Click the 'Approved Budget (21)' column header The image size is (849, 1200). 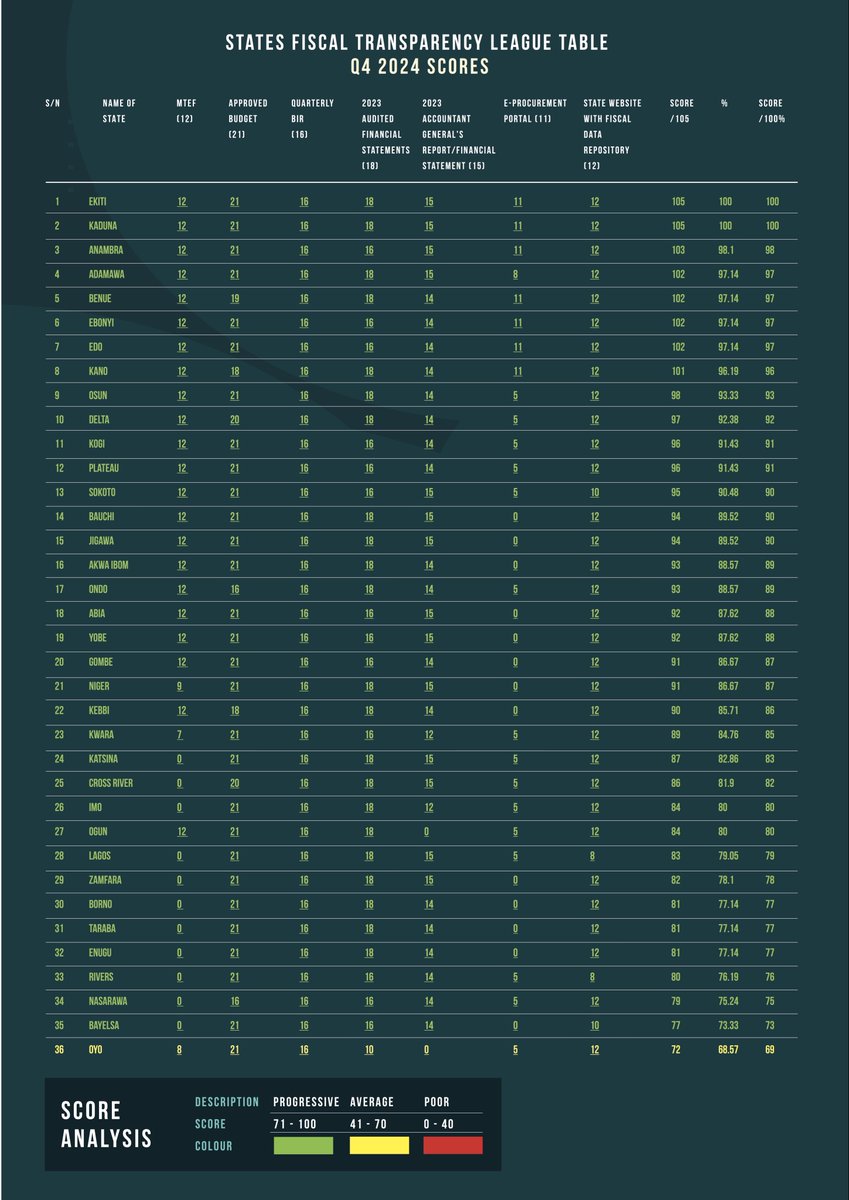(248, 119)
